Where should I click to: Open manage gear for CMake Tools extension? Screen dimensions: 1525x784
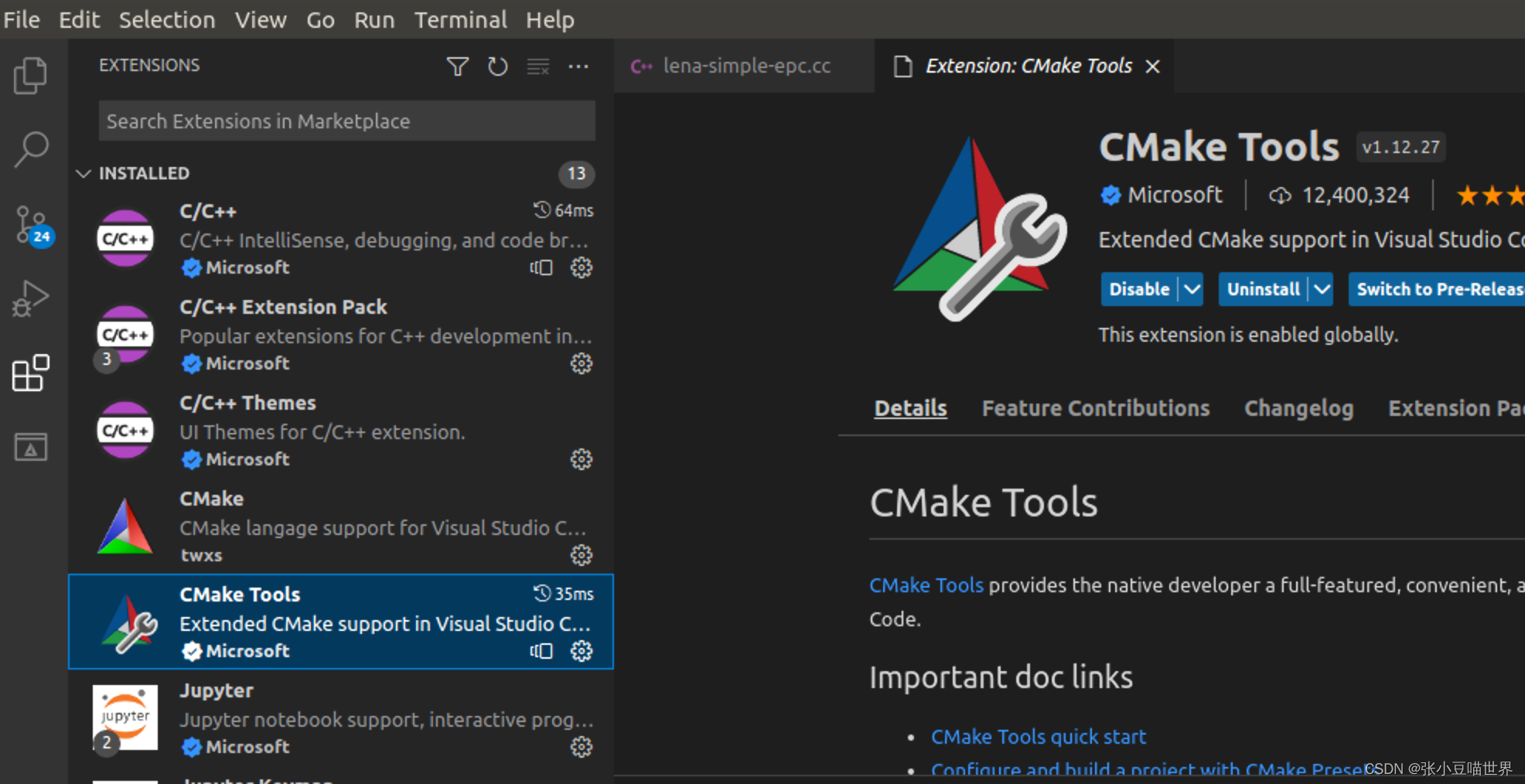(582, 651)
